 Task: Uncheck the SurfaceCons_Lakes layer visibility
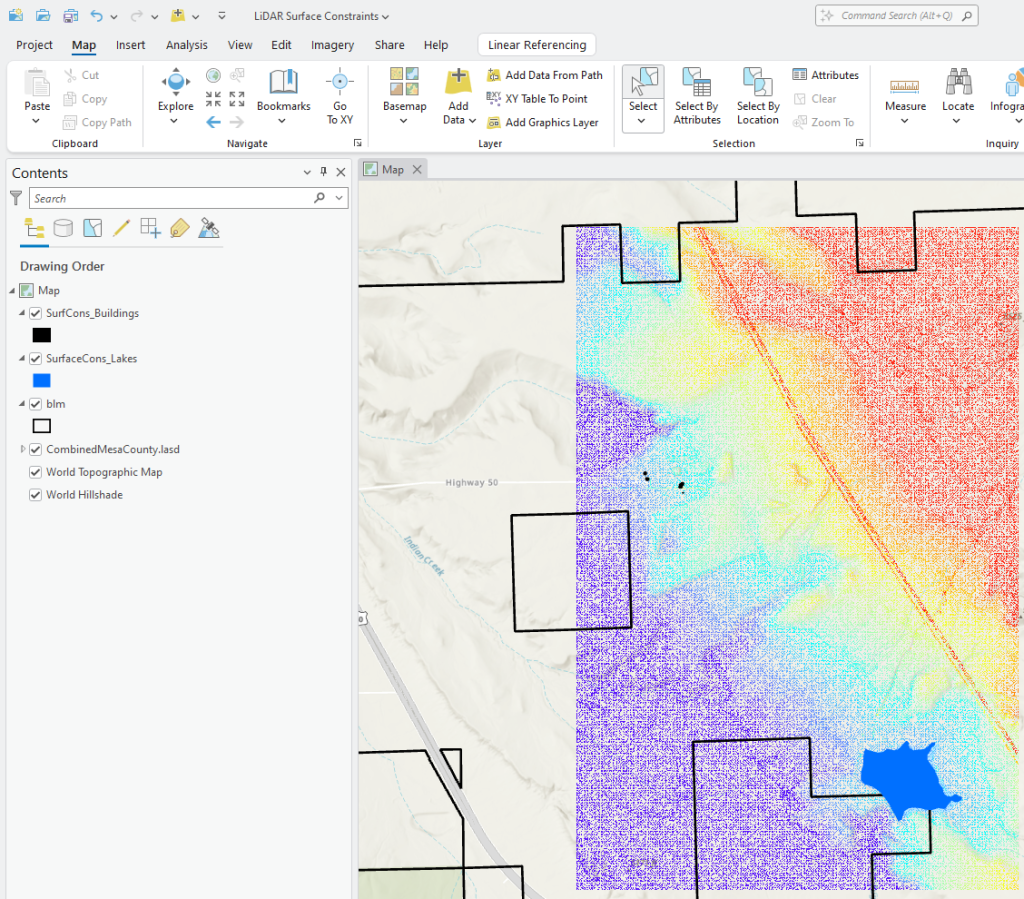35,358
